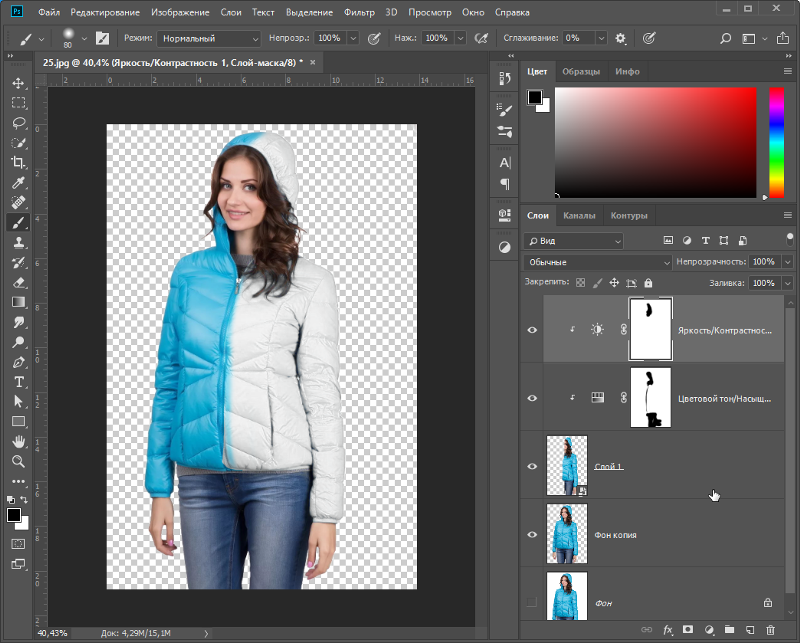Select the Rectangle shape tool
The image size is (800, 643).
point(18,422)
